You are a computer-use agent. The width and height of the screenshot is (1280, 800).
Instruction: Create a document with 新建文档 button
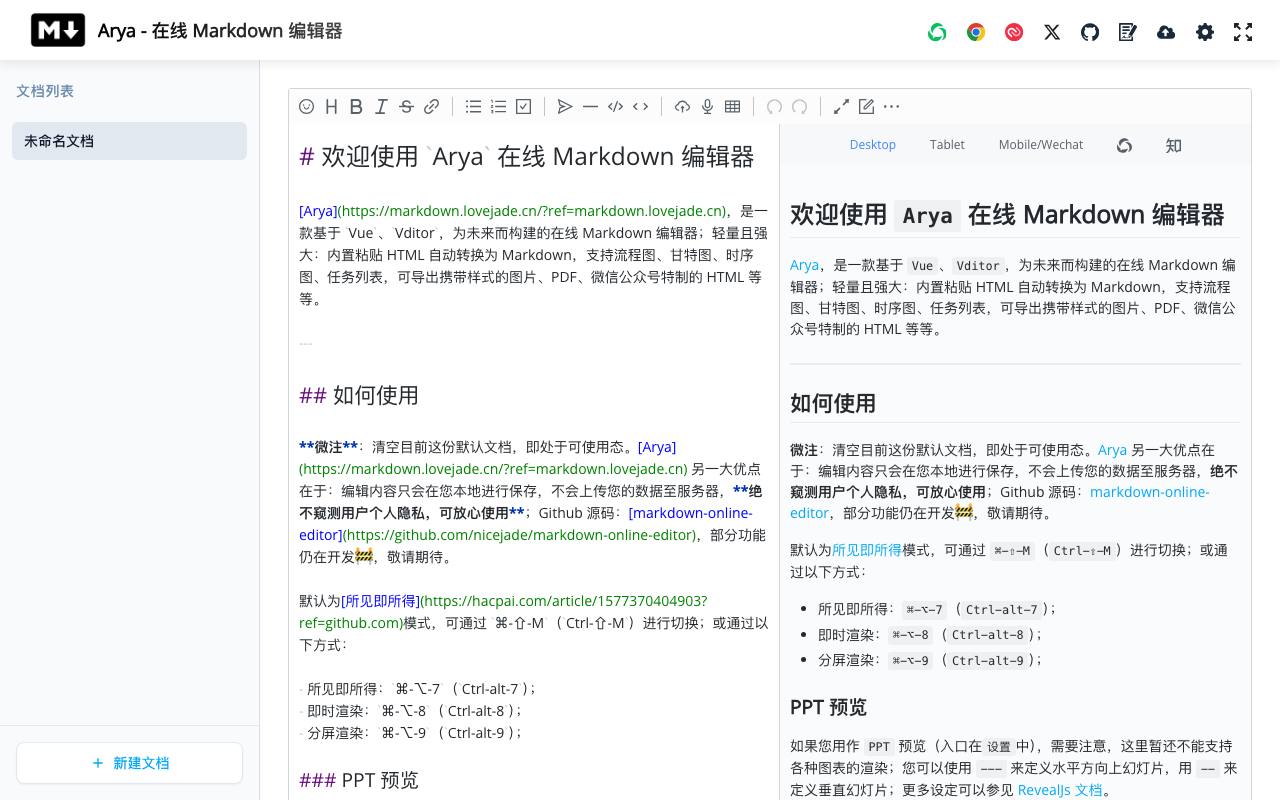129,763
